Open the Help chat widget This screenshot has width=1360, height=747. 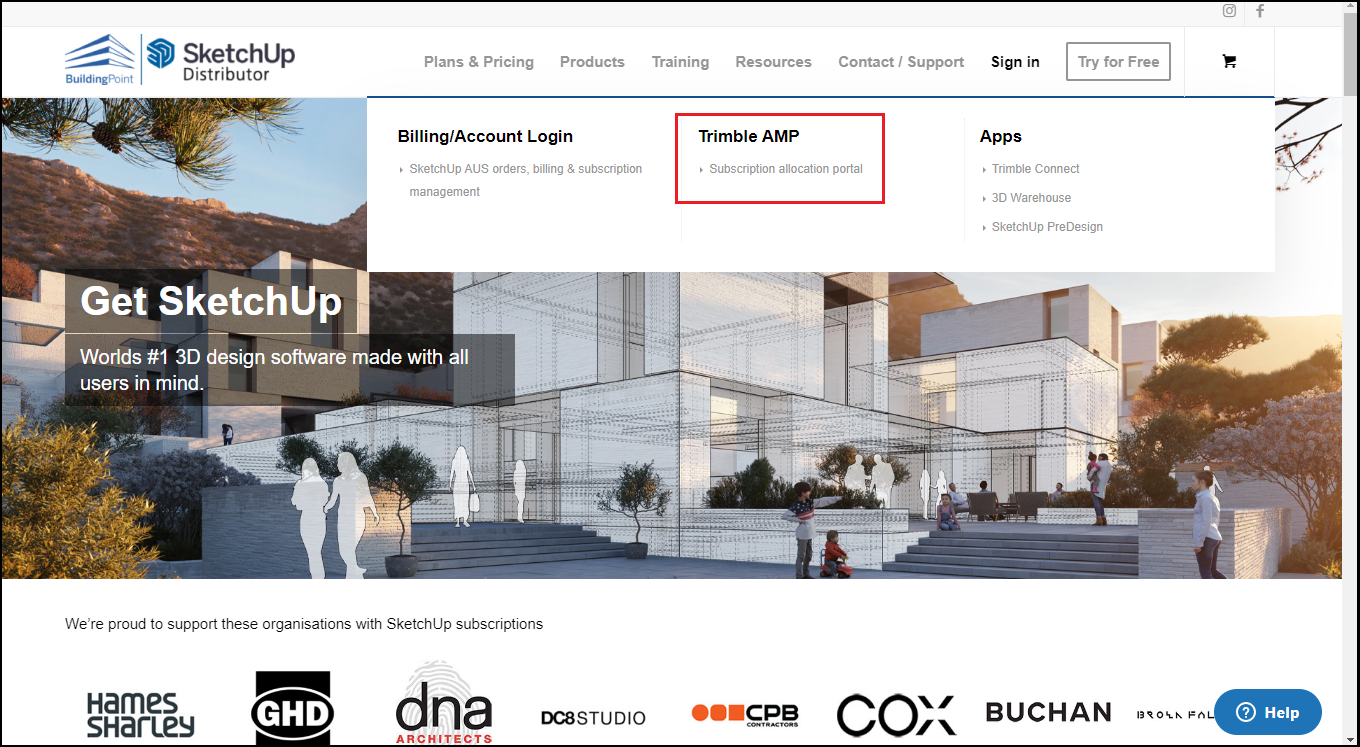(x=1268, y=712)
